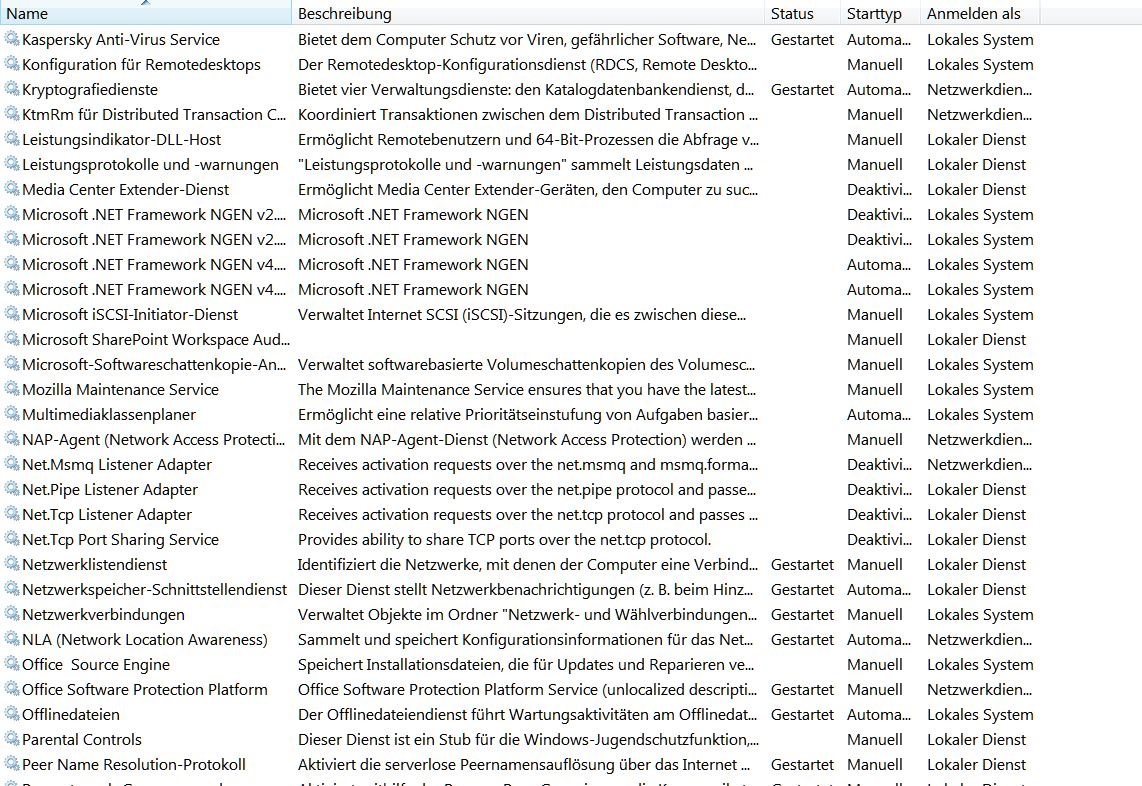
Task: Click Gestartet status of Kryptografiedienste
Action: [x=802, y=90]
